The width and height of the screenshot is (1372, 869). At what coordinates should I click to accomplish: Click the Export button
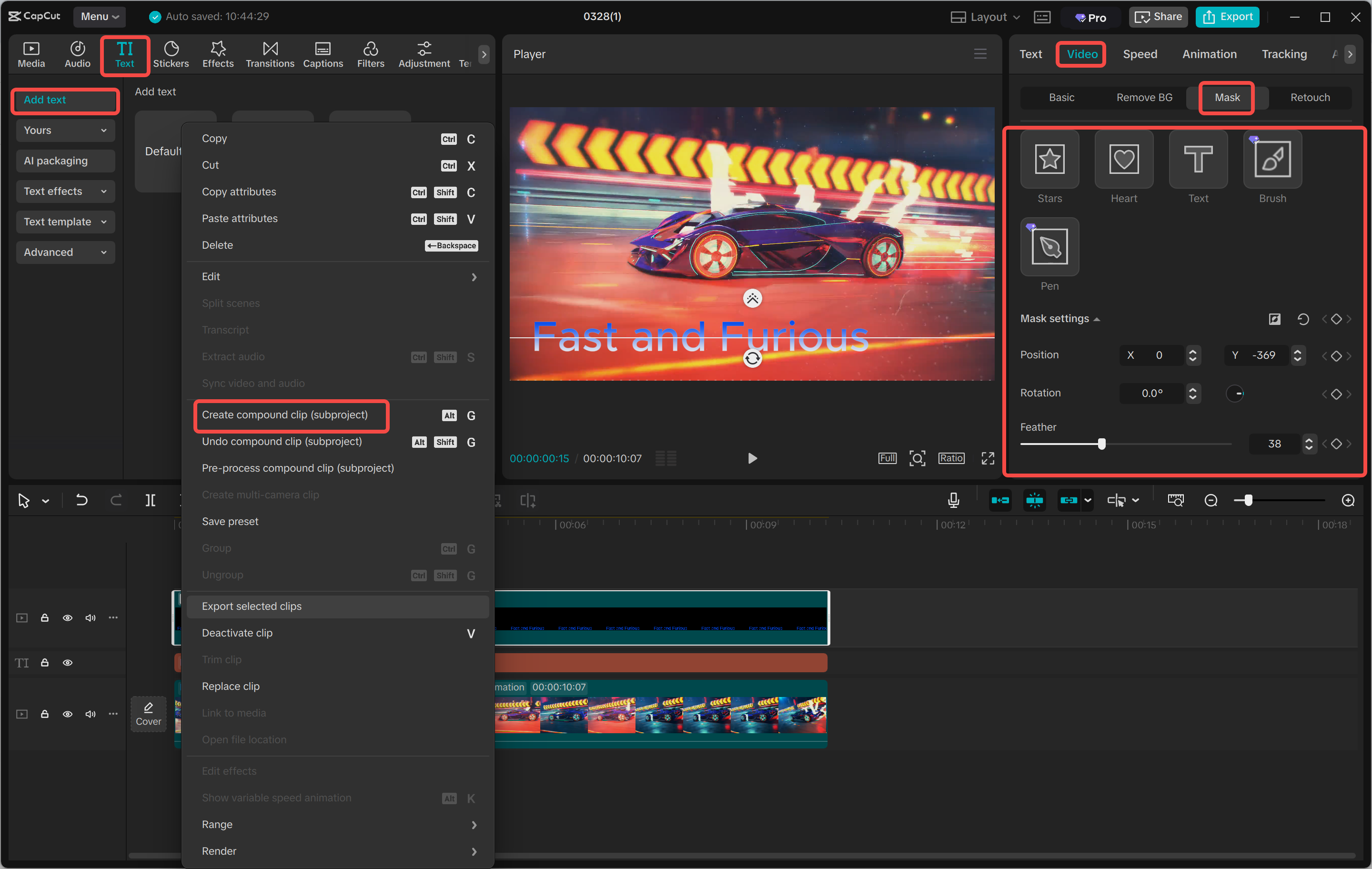click(x=1227, y=17)
